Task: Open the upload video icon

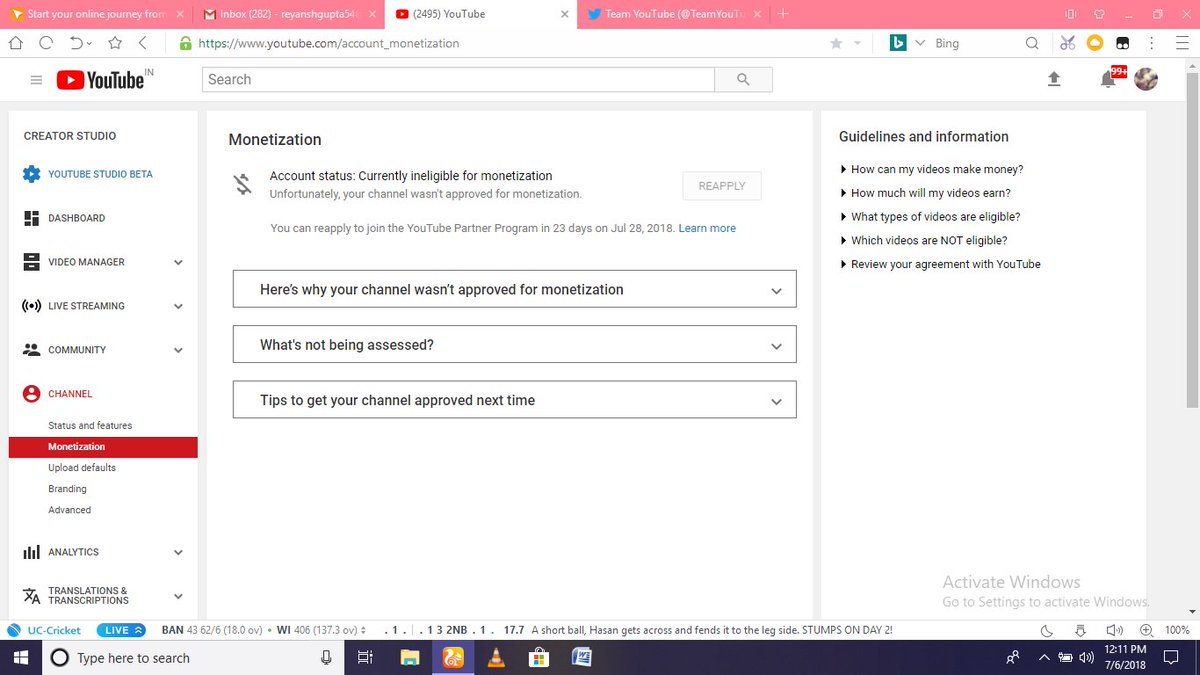Action: [1054, 79]
